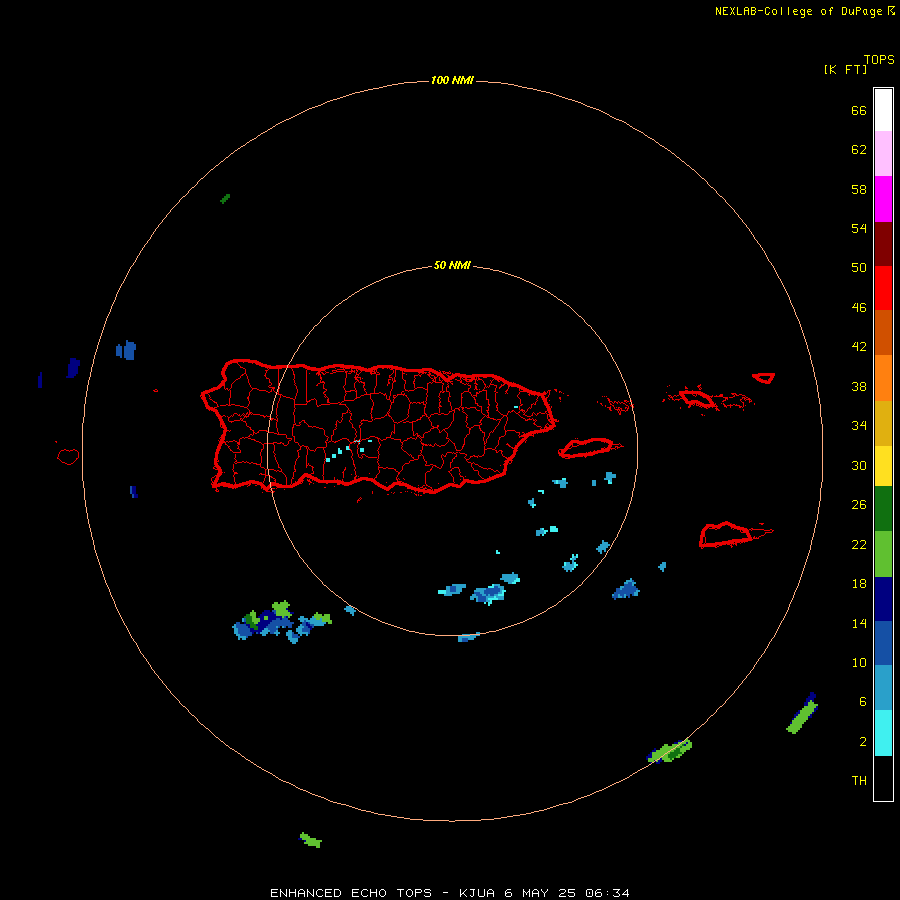Click the 22 legend value
Screen dimensions: 900x900
click(859, 544)
